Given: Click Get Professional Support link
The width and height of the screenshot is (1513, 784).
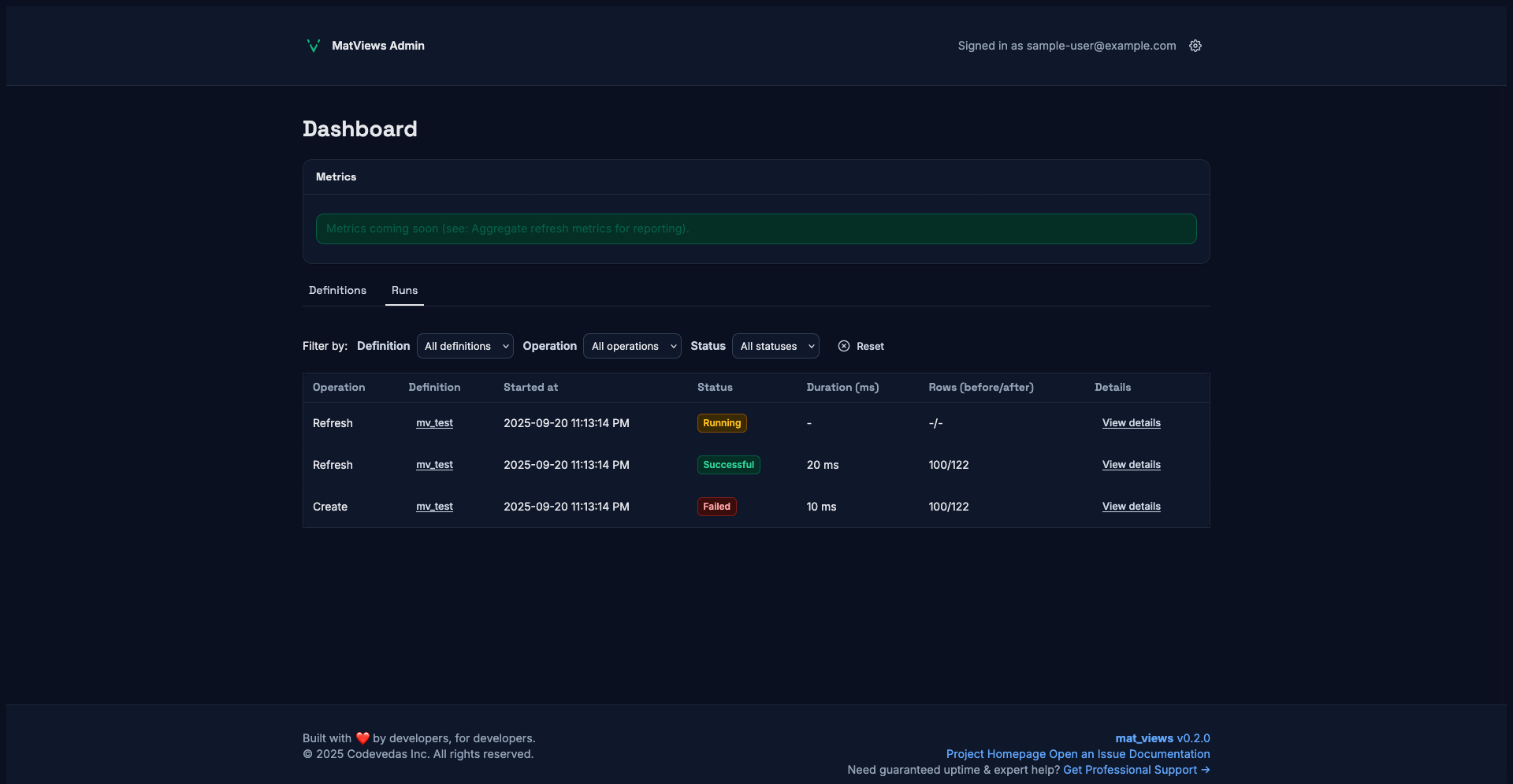Looking at the screenshot, I should coord(1136,770).
